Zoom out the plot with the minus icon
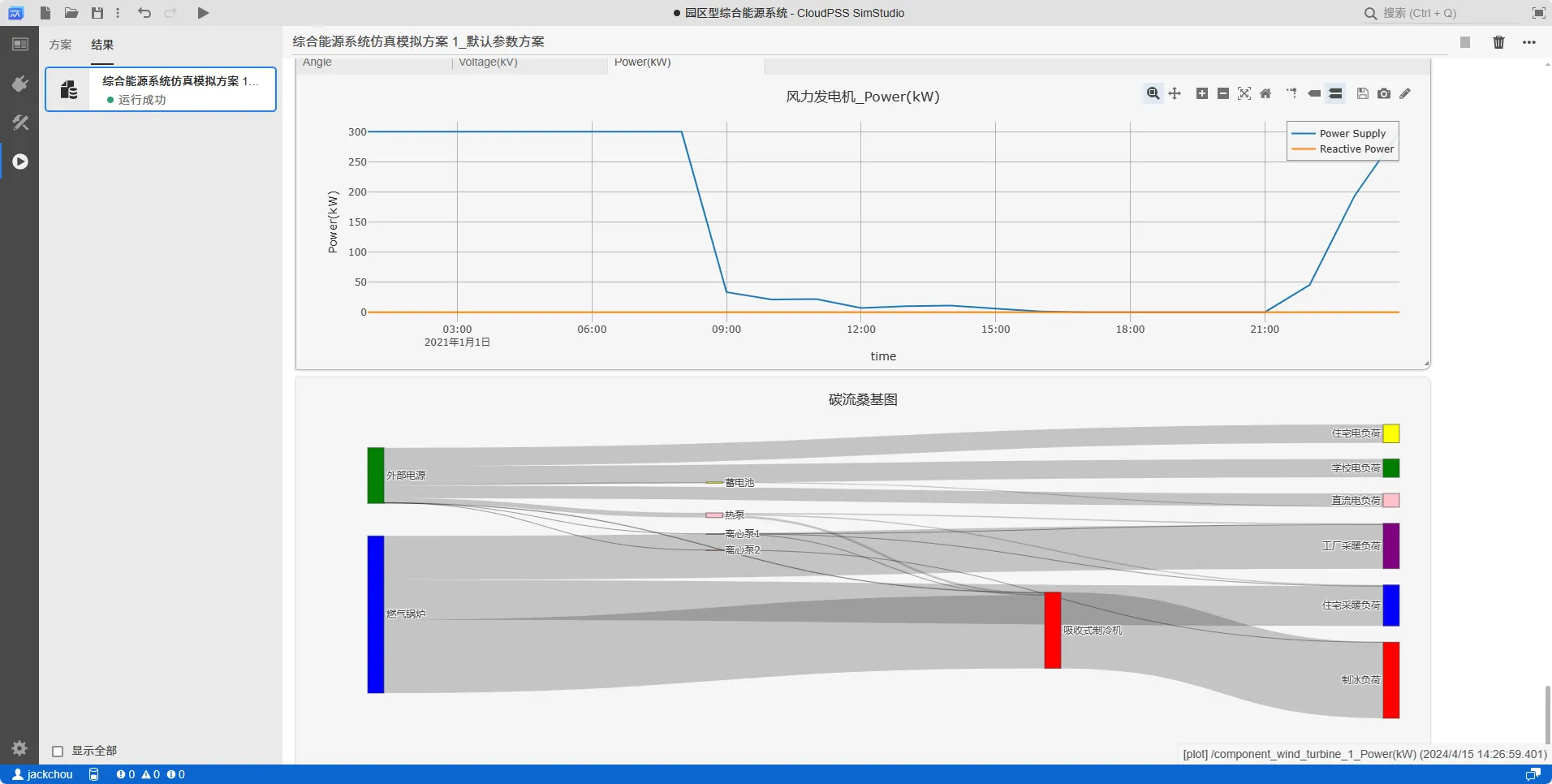1552x784 pixels. (x=1223, y=93)
